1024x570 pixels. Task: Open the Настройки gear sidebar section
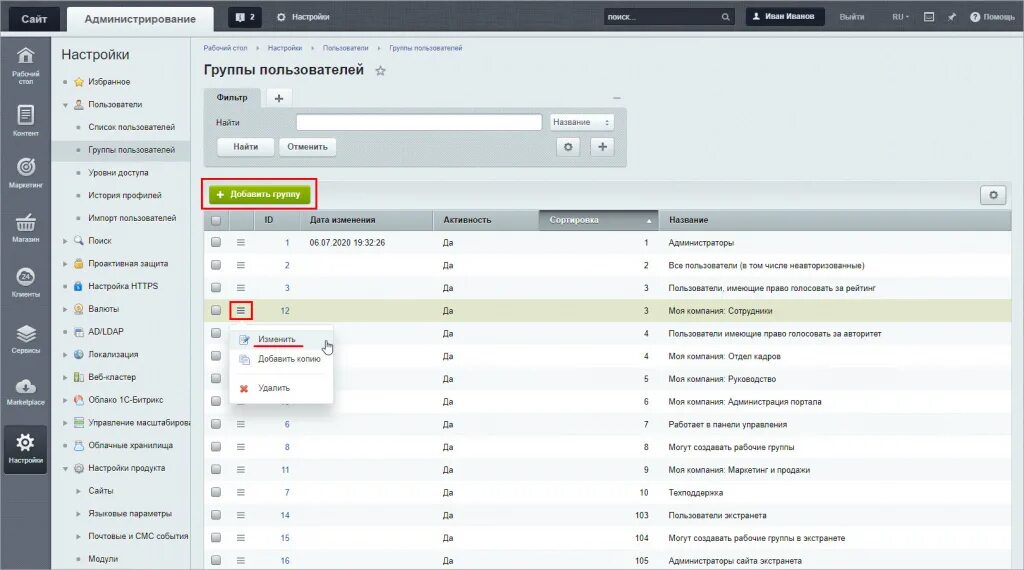(x=25, y=448)
